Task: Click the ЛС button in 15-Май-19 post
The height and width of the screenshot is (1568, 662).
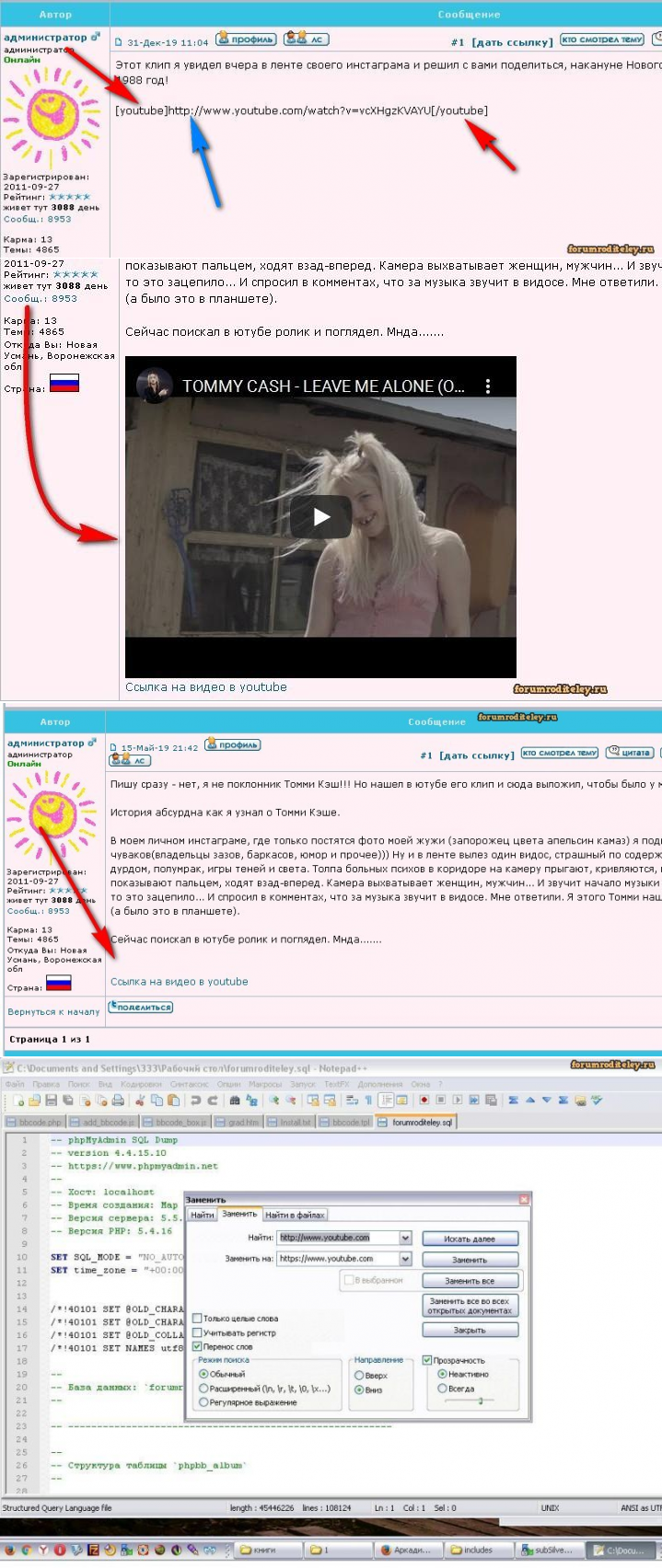Action: click(129, 759)
